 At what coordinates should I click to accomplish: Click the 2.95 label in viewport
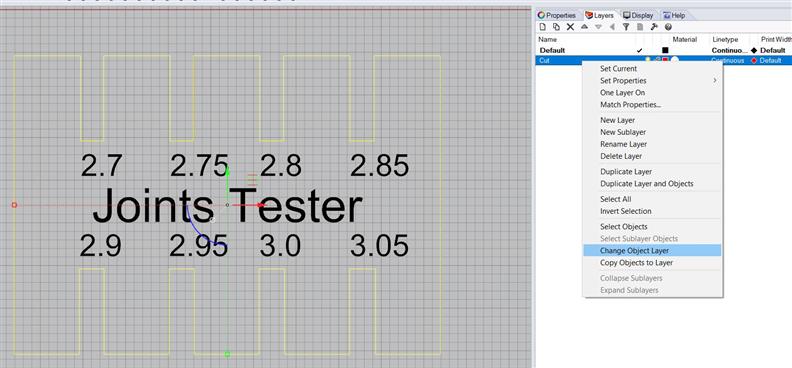pos(199,246)
